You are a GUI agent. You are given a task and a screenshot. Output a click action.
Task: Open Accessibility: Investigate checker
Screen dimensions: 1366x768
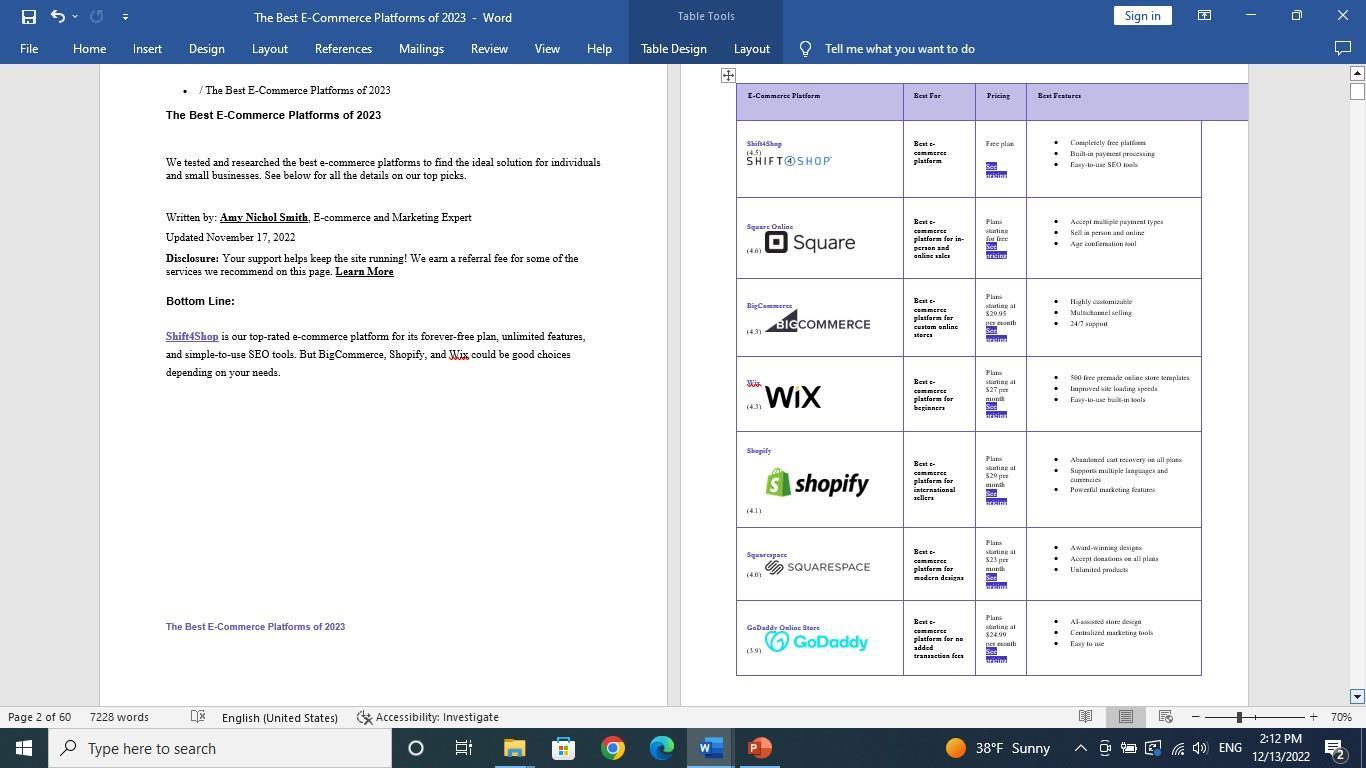pos(428,717)
